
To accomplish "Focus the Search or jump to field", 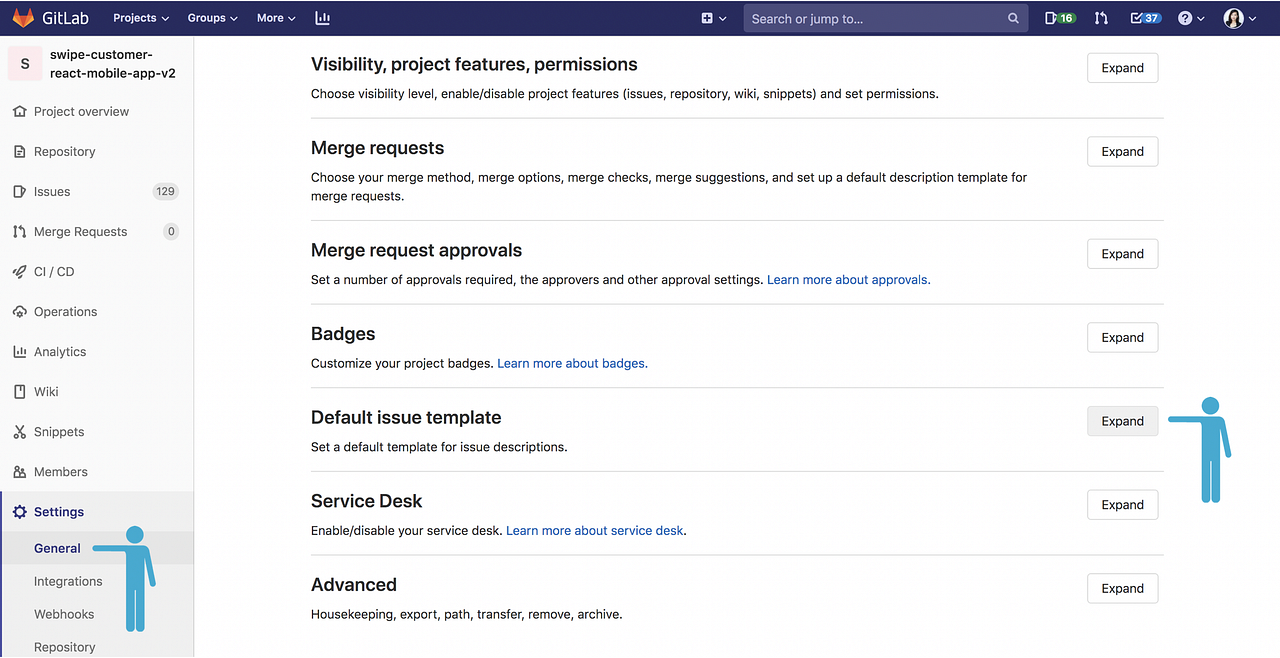I will point(875,18).
